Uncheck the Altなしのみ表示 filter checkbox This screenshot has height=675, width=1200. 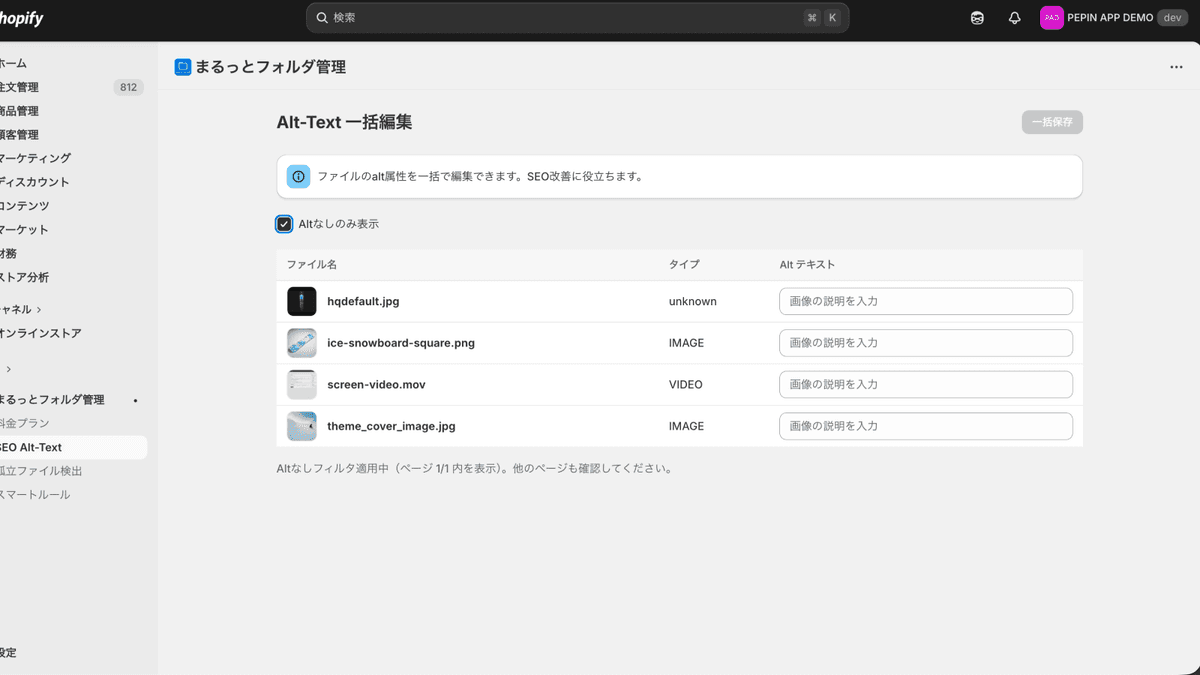pyautogui.click(x=284, y=224)
